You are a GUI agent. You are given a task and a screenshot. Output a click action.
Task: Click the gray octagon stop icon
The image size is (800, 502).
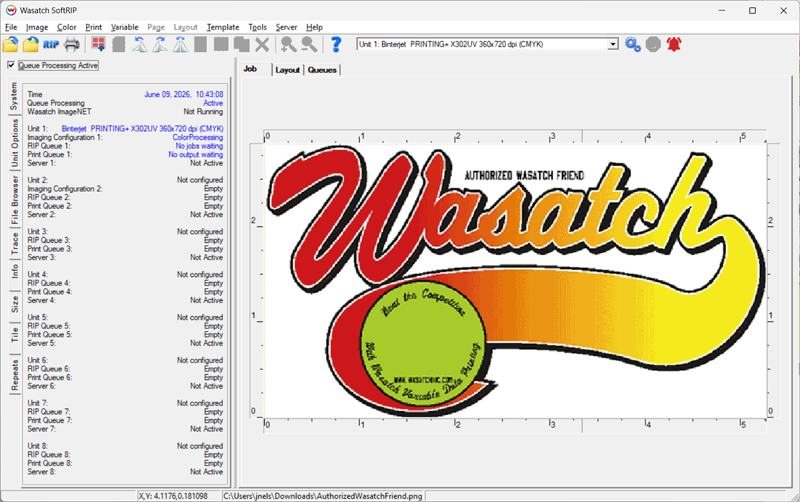tap(653, 44)
